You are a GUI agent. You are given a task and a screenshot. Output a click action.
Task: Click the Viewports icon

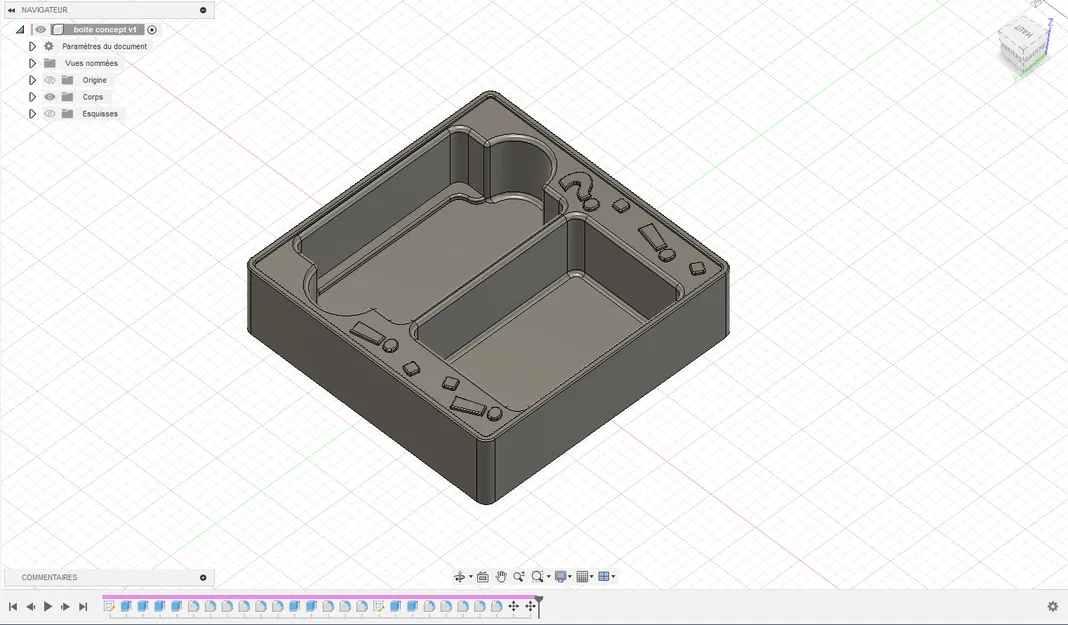(604, 577)
